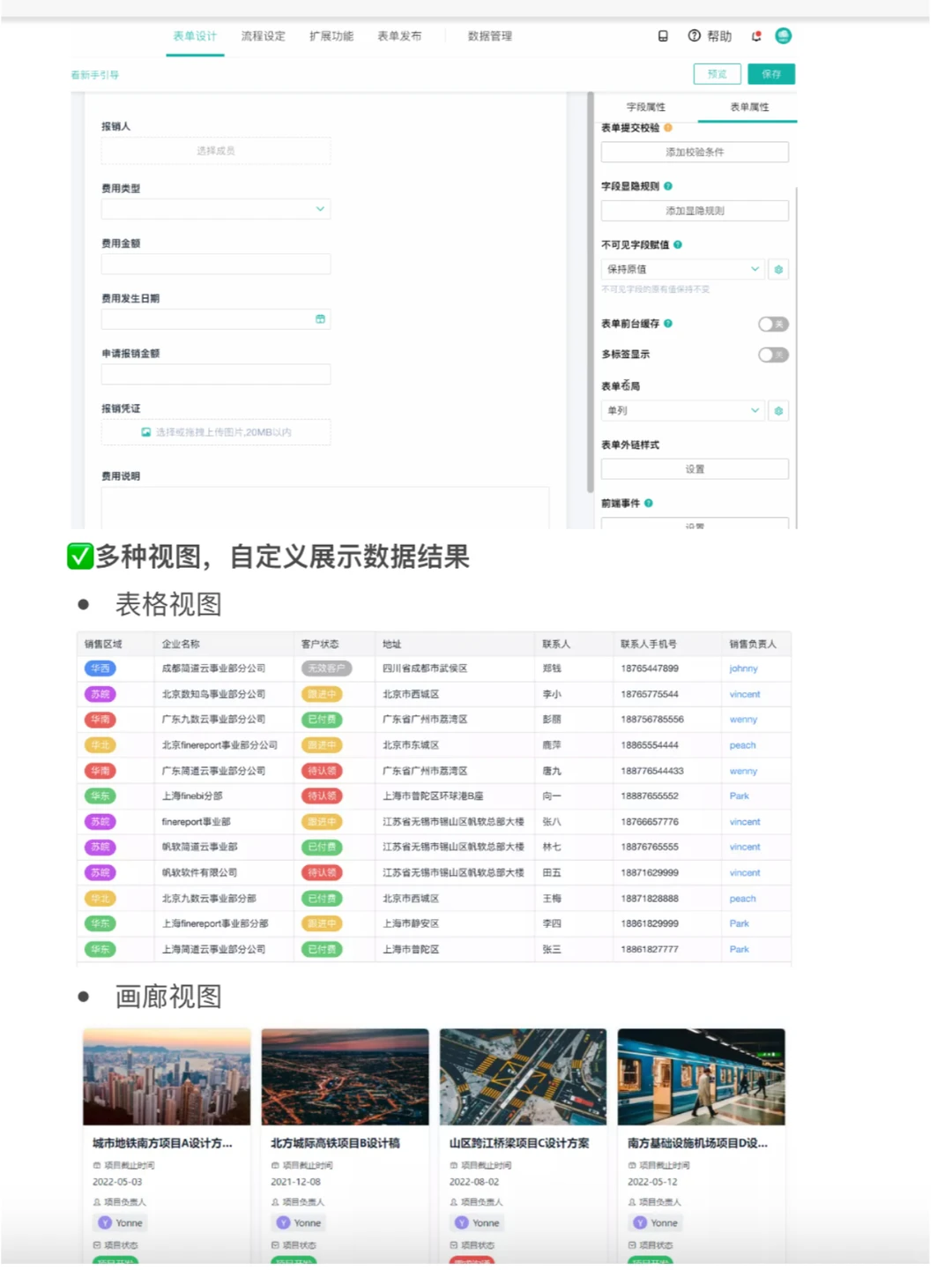This screenshot has width=952, height=1270.
Task: Open the 数据管理 tab
Action: coord(490,36)
